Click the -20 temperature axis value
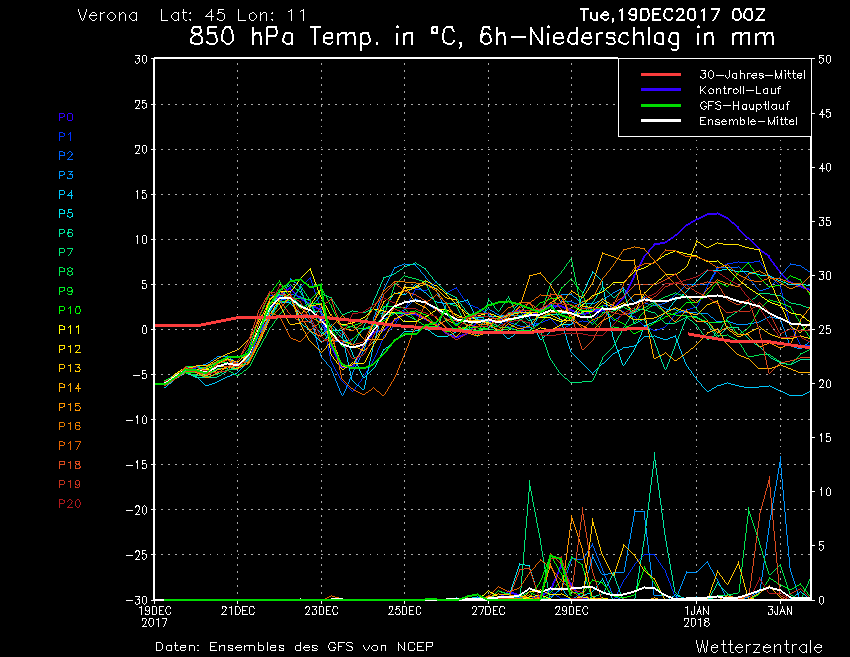The width and height of the screenshot is (850, 657). 137,510
